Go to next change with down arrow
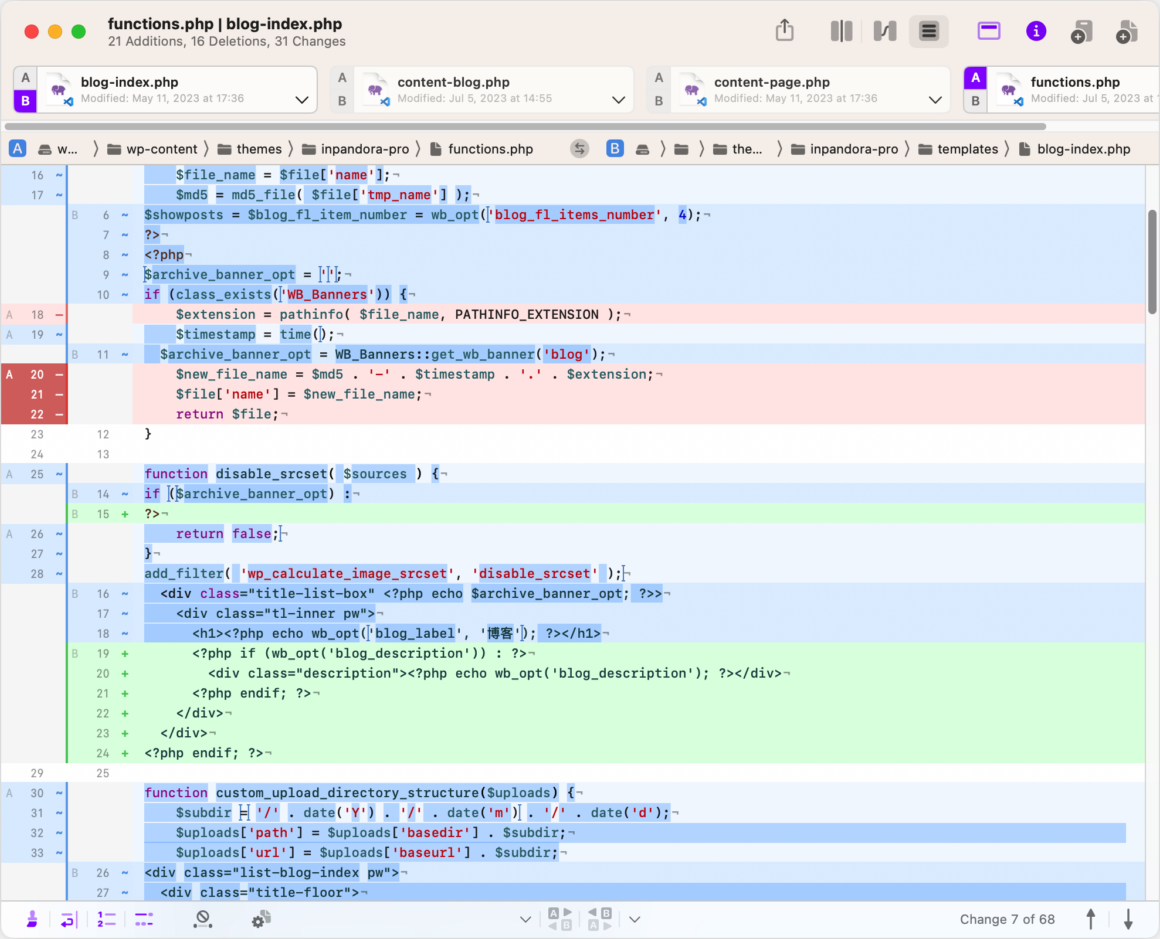 [x=1128, y=919]
